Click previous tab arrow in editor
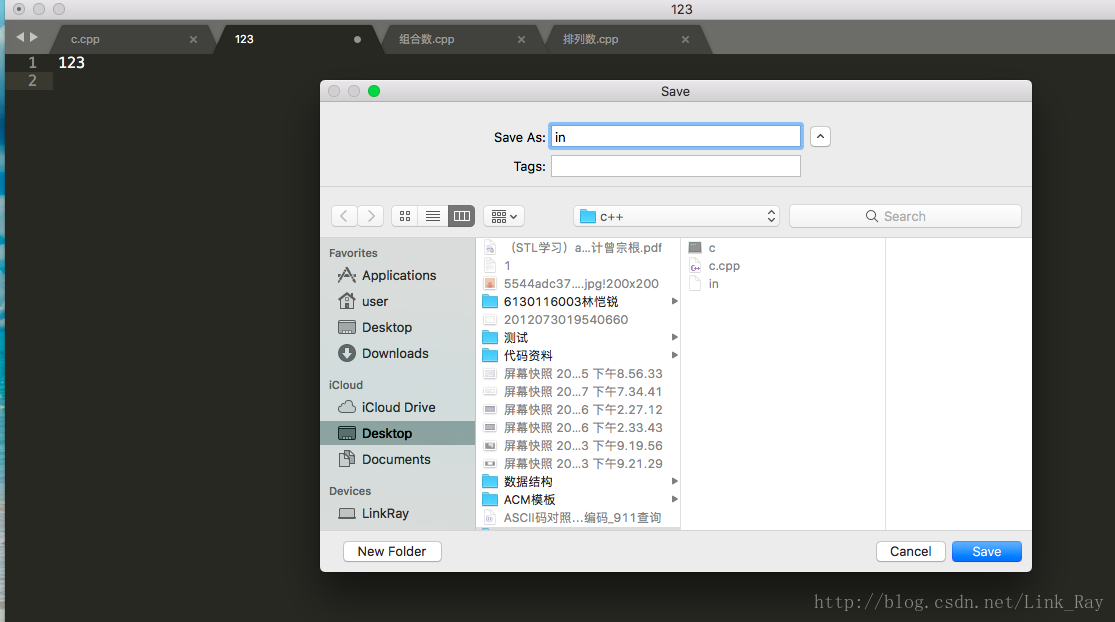The width and height of the screenshot is (1115, 622). tap(20, 37)
